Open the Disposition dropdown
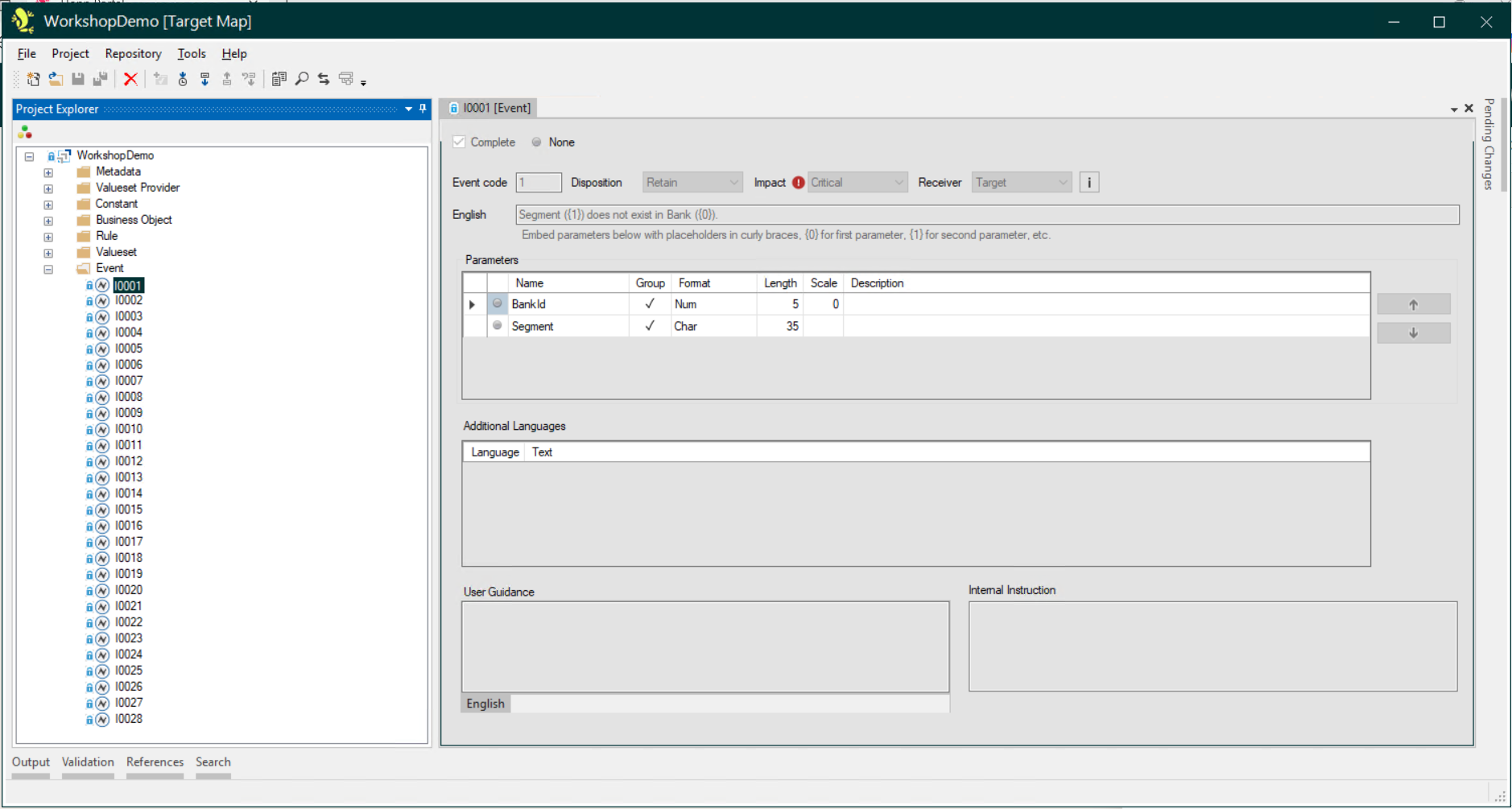Image resolution: width=1512 pixels, height=809 pixels. pos(692,183)
